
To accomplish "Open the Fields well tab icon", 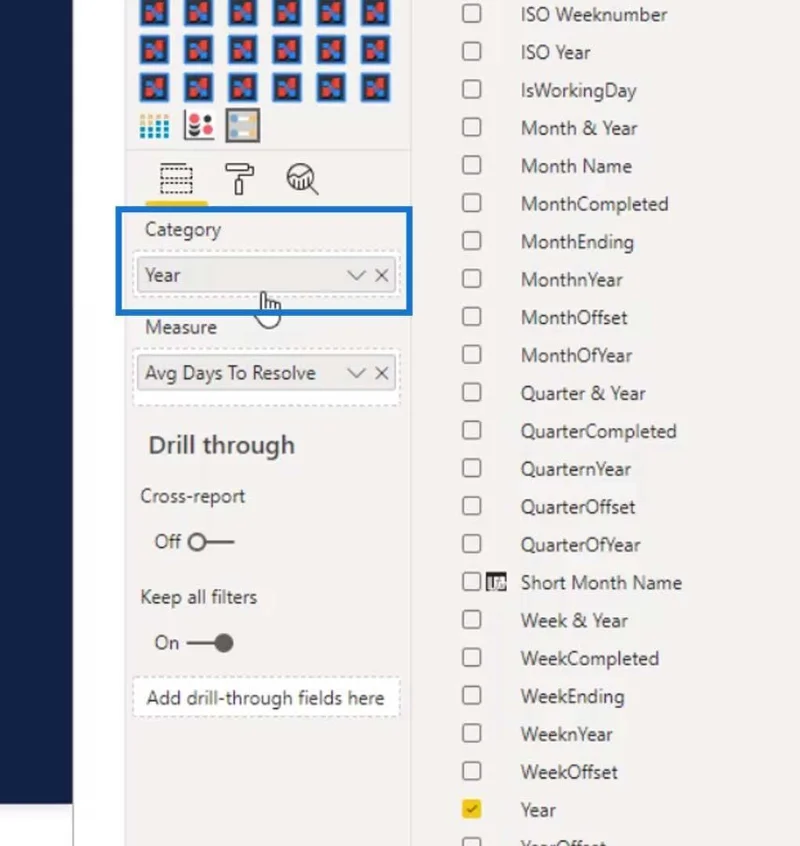I will (x=176, y=178).
